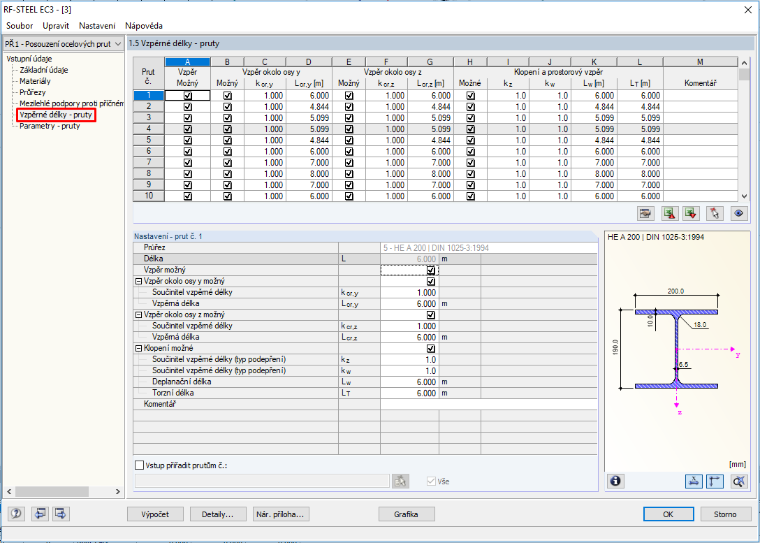Enable 'Vstup přiřadit prutům č.' checkbox

coord(140,465)
